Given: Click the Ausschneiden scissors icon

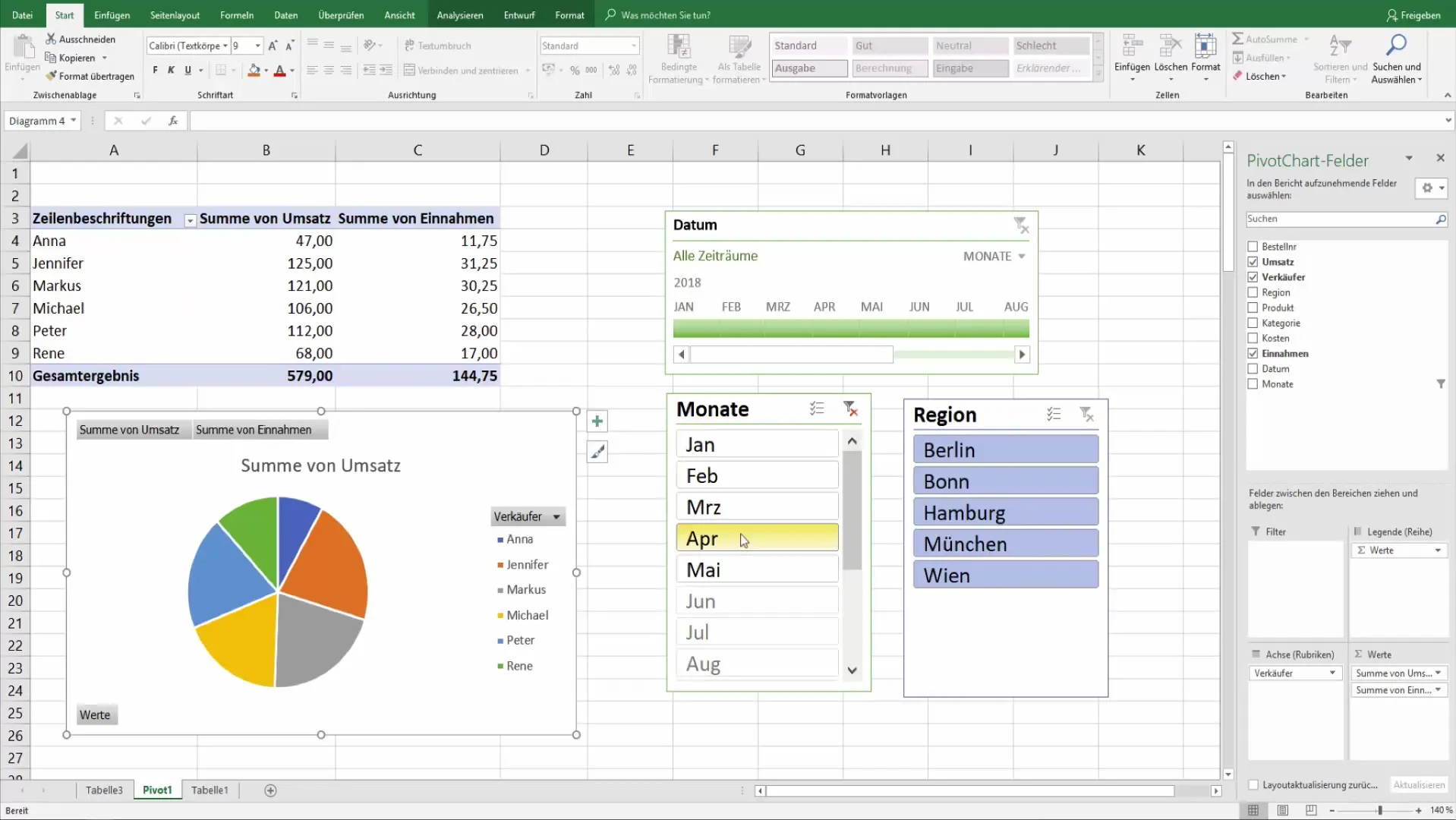Looking at the screenshot, I should tap(51, 39).
